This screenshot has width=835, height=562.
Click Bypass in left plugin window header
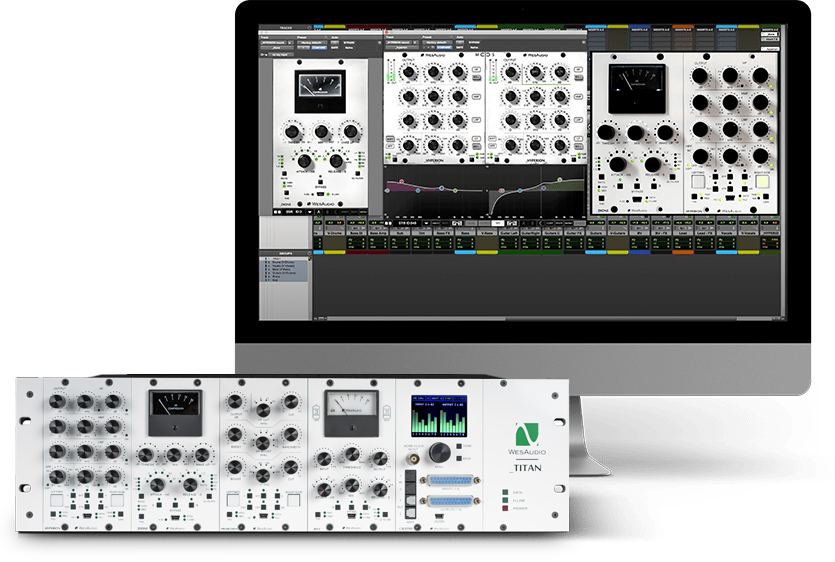coord(349,43)
